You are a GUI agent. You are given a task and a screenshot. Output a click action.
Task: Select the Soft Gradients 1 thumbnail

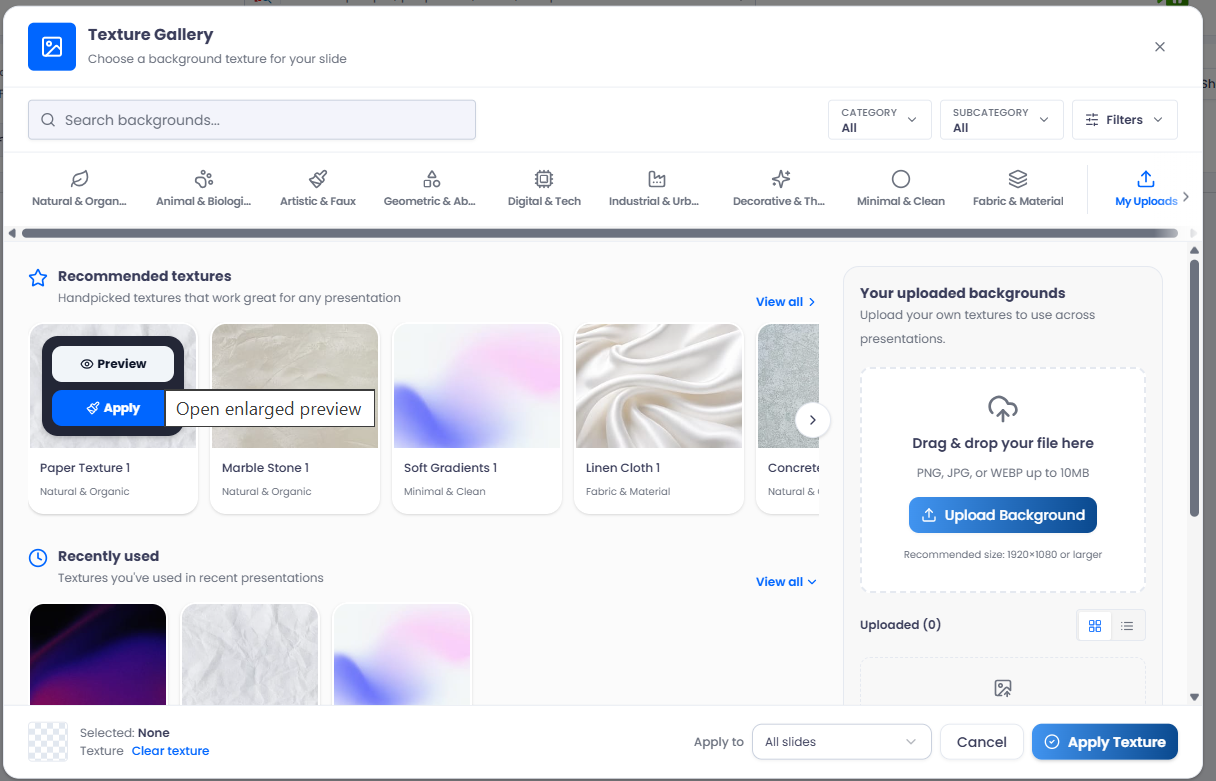coord(477,386)
